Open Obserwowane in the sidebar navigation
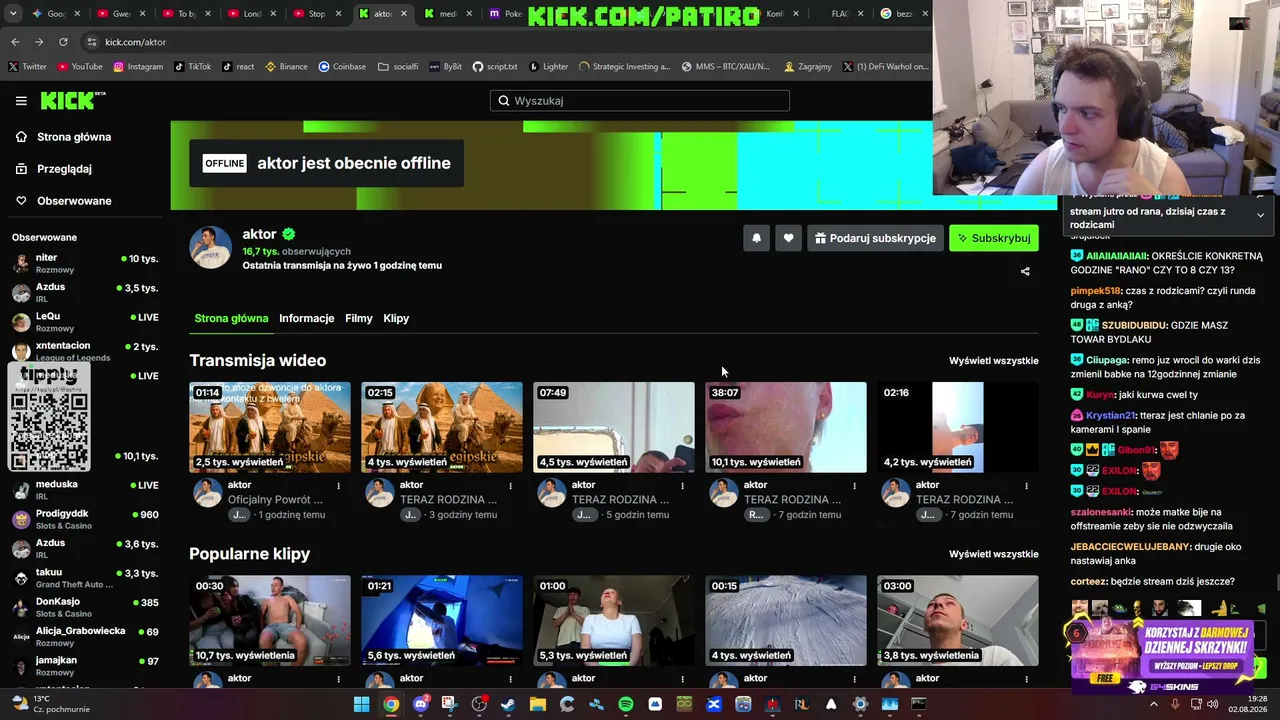This screenshot has width=1280, height=720. click(74, 201)
